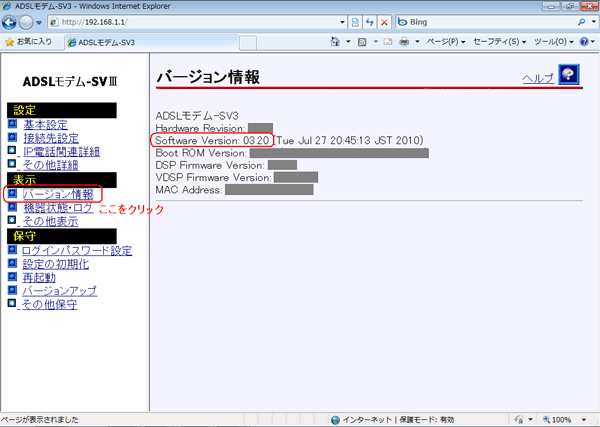
Task: Open the ログインパスワード設定 link
Action: pyautogui.click(x=76, y=250)
